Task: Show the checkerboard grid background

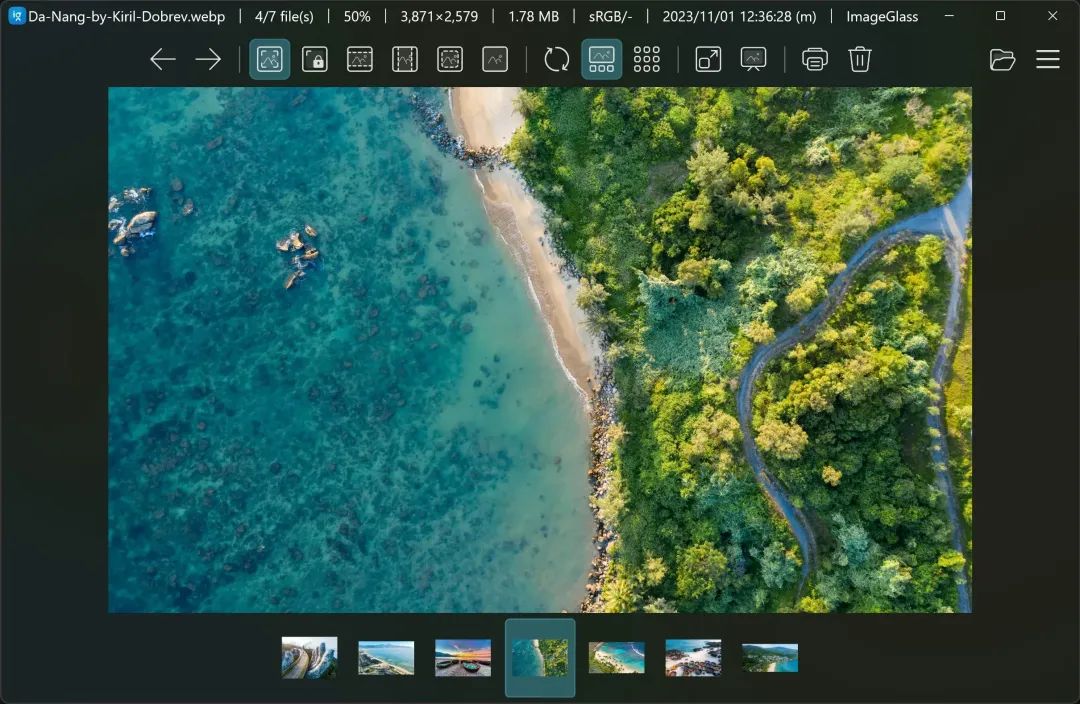Action: tap(647, 60)
